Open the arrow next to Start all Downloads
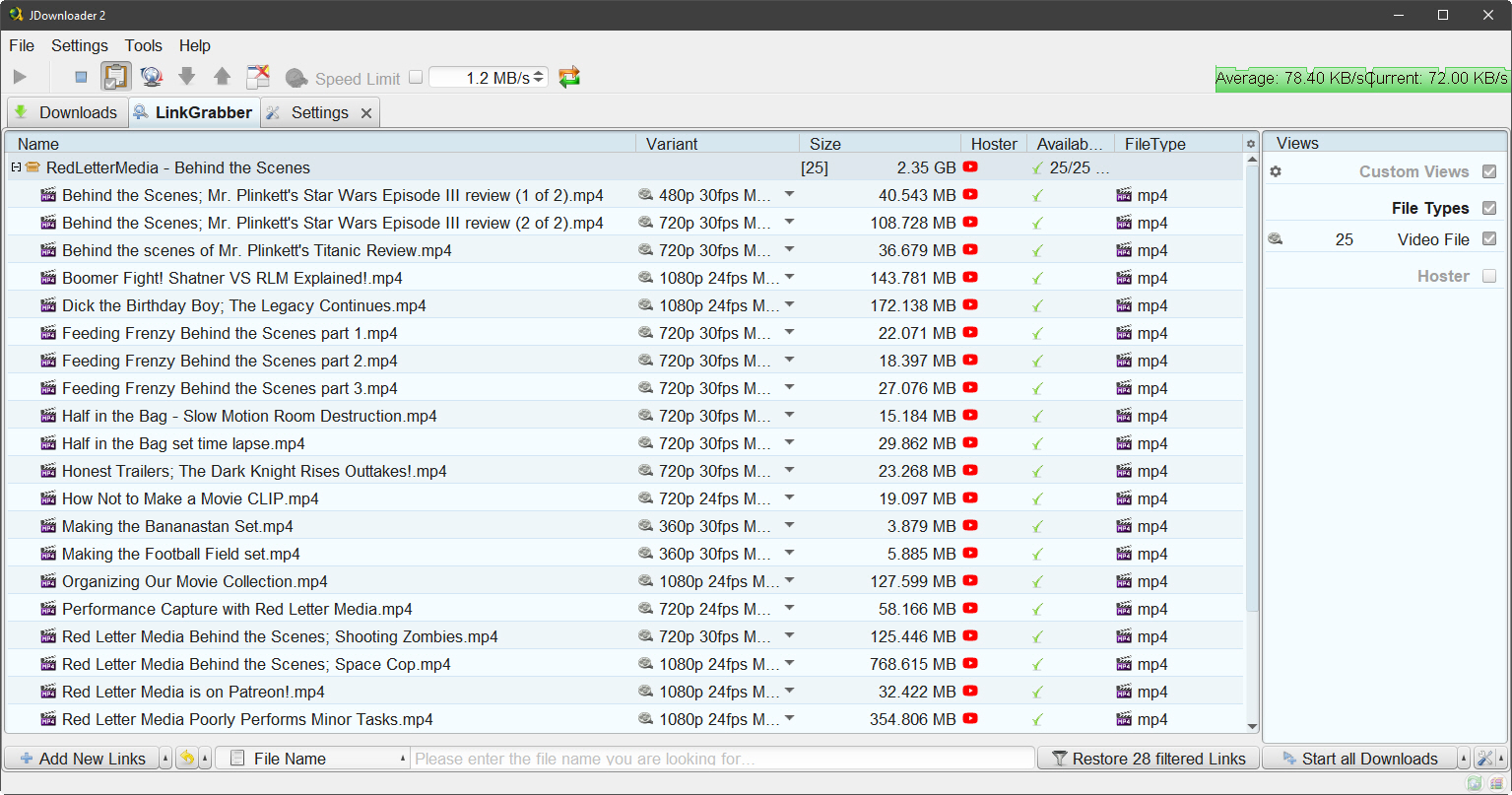 click(x=1464, y=758)
